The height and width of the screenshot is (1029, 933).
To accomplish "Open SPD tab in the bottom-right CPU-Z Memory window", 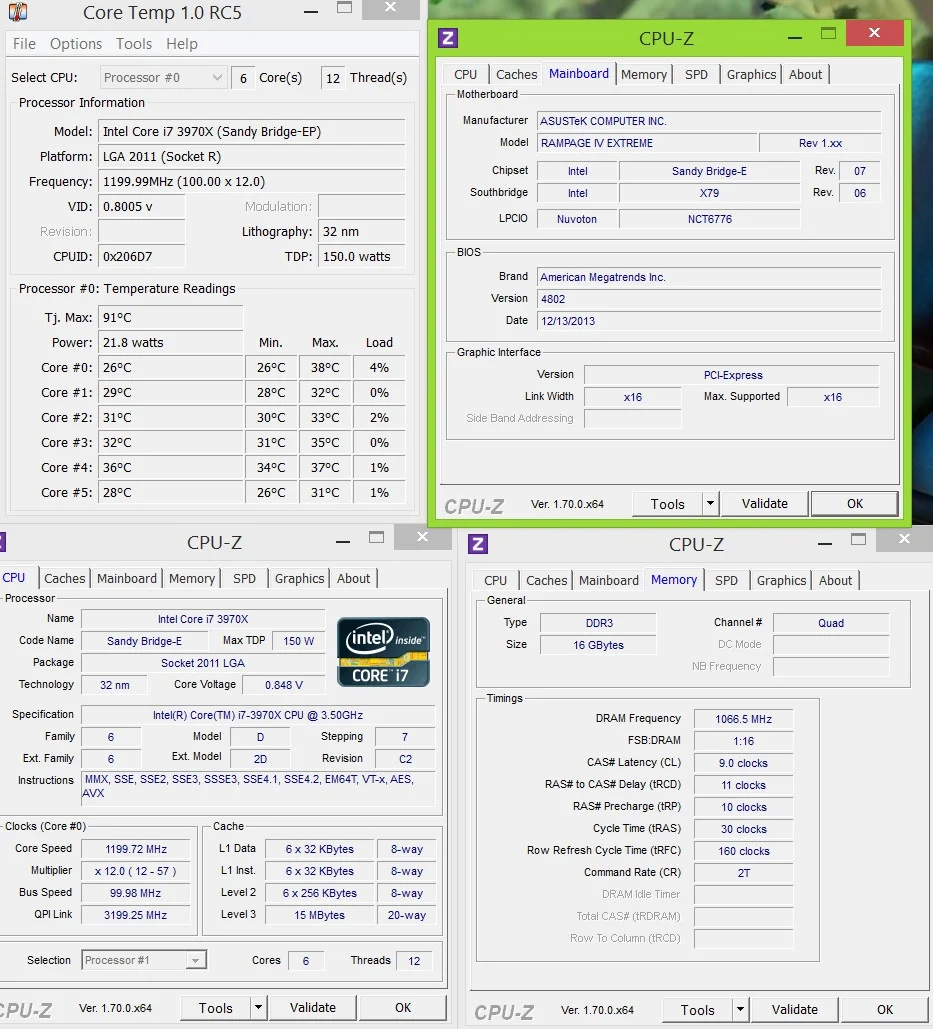I will point(726,581).
